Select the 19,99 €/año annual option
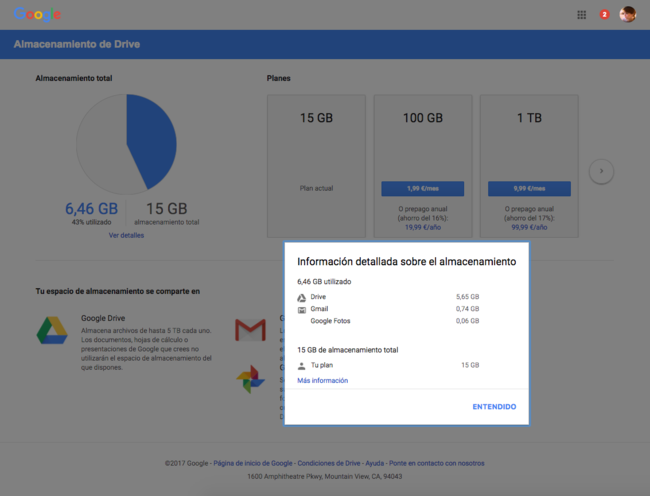The image size is (650, 496). [423, 227]
